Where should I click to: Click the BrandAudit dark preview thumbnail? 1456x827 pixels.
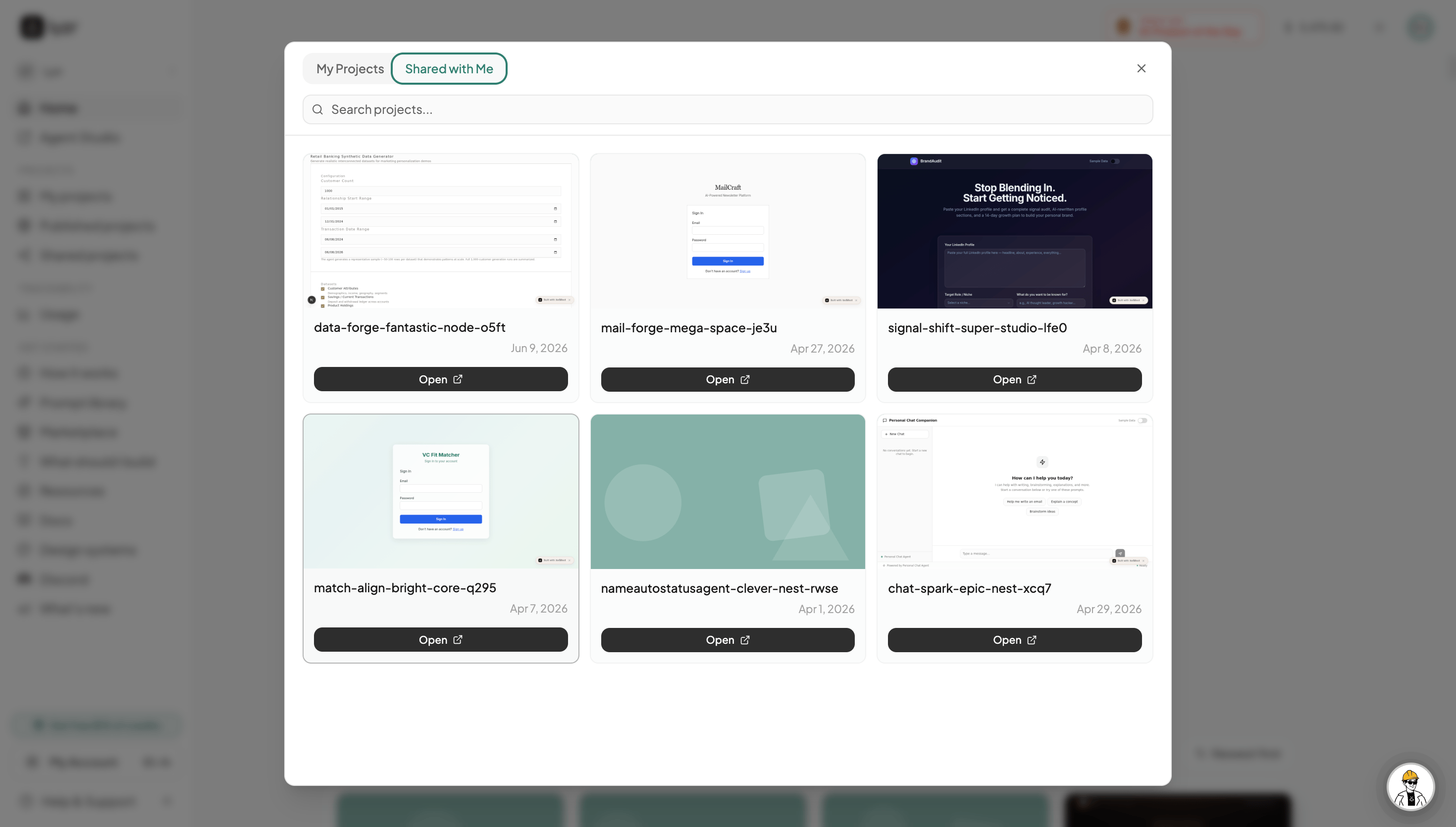[1014, 231]
